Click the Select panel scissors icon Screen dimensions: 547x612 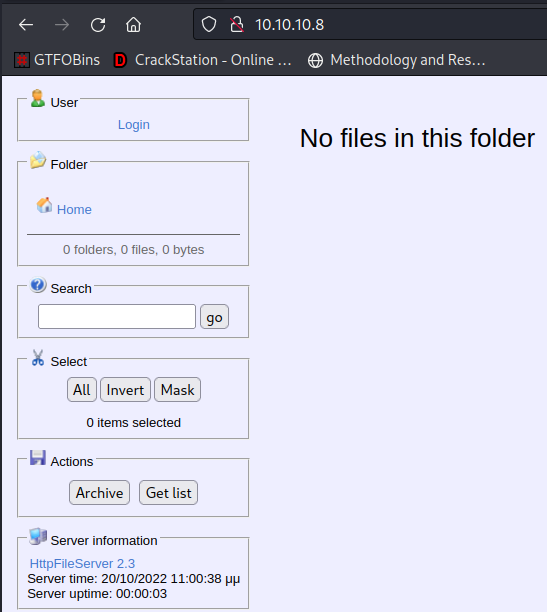coord(38,358)
